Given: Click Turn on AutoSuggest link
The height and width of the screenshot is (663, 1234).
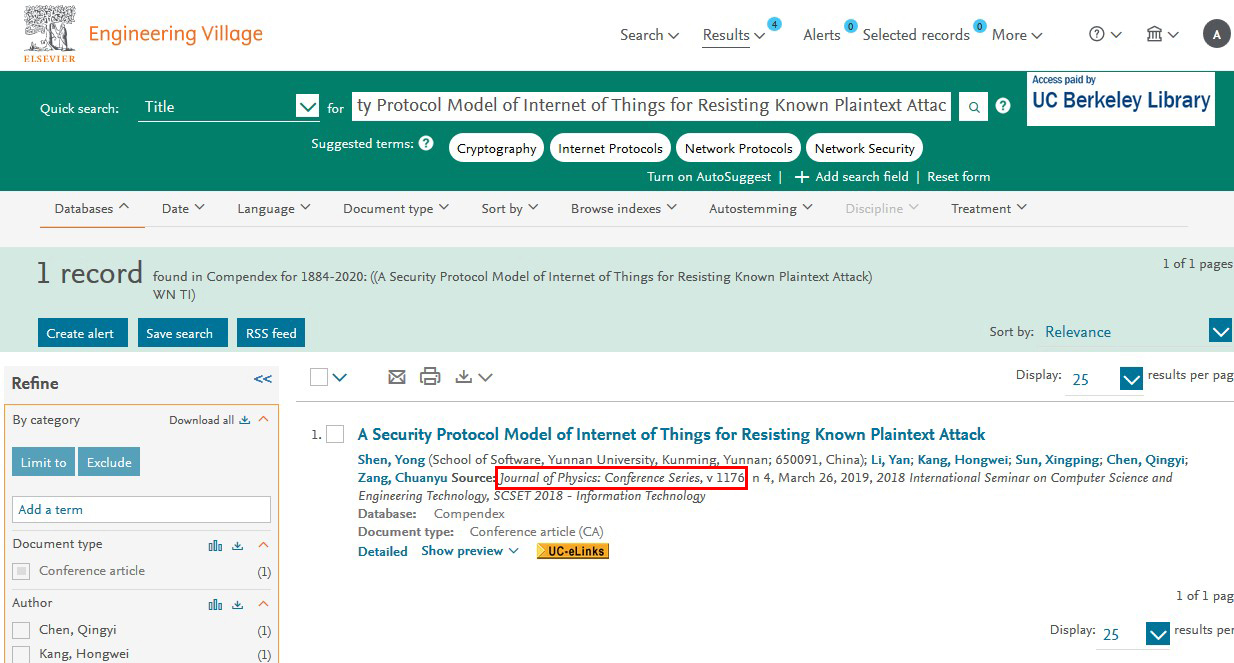Looking at the screenshot, I should click(x=709, y=177).
